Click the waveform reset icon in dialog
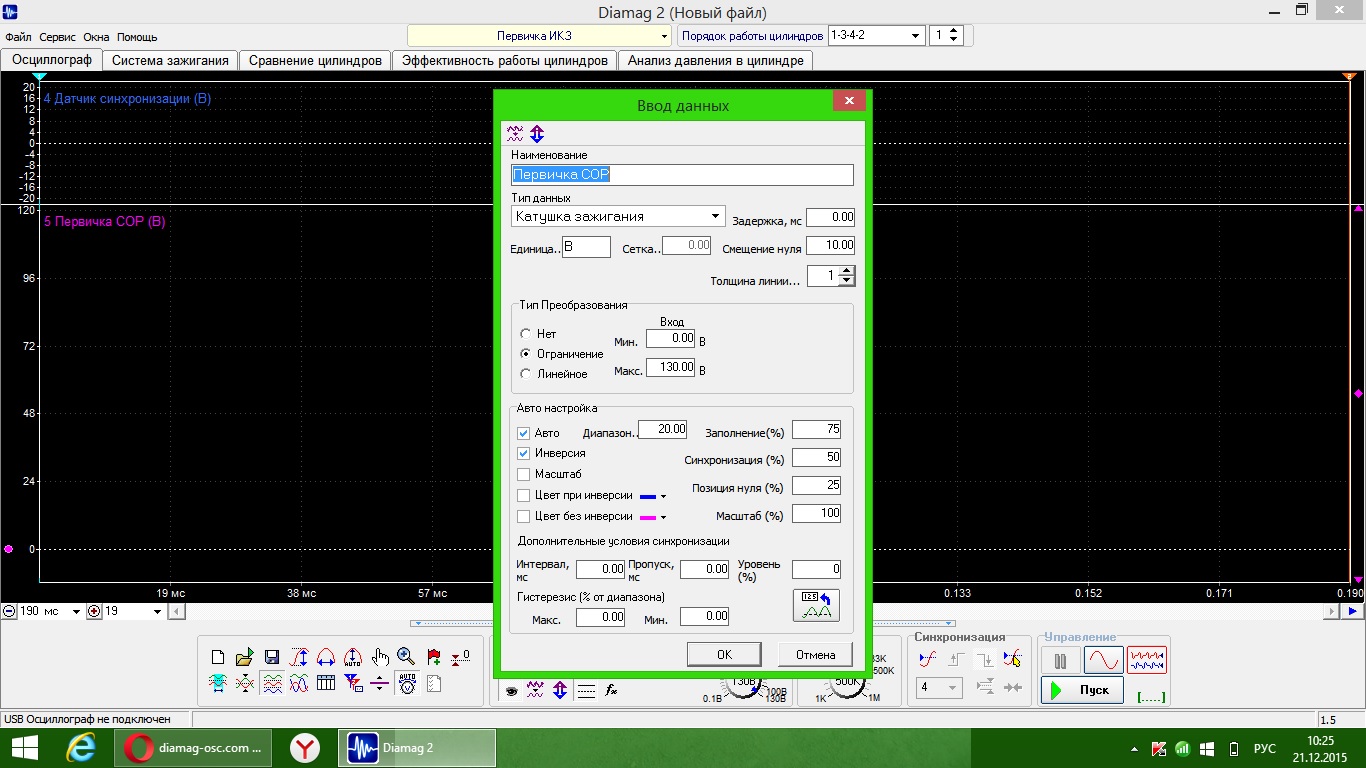 point(816,605)
